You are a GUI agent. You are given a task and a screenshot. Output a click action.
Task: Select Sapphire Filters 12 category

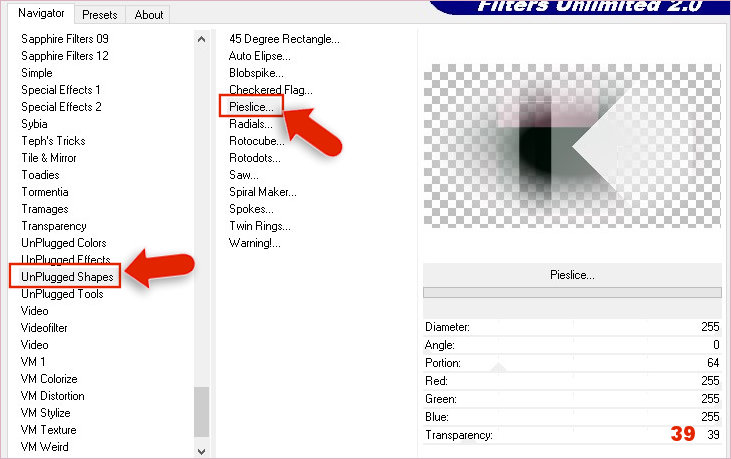pyautogui.click(x=65, y=56)
